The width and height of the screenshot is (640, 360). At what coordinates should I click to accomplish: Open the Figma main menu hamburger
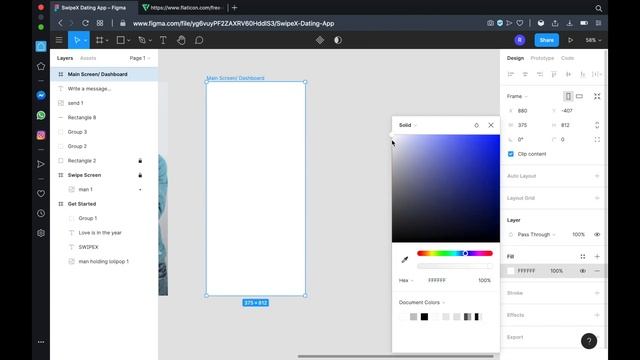pyautogui.click(x=59, y=40)
